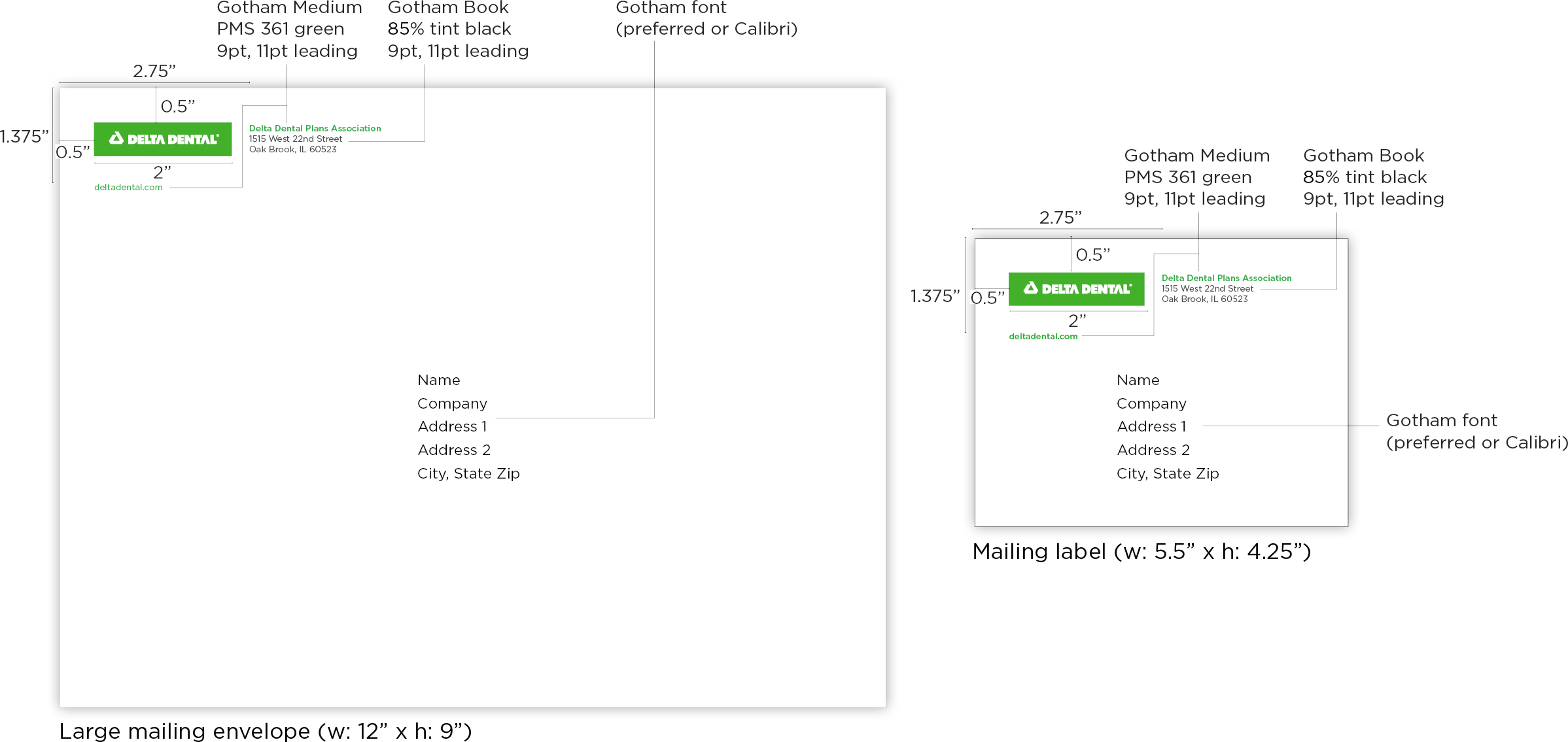Screen dimensions: 1568x742
Task: Click 'Address 2' on the mailing label
Action: (x=1153, y=450)
